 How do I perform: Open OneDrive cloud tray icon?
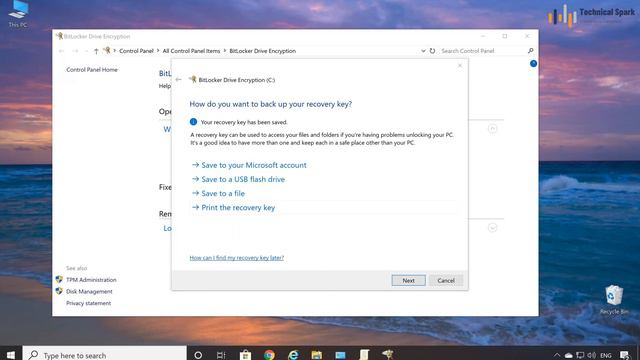click(x=568, y=355)
